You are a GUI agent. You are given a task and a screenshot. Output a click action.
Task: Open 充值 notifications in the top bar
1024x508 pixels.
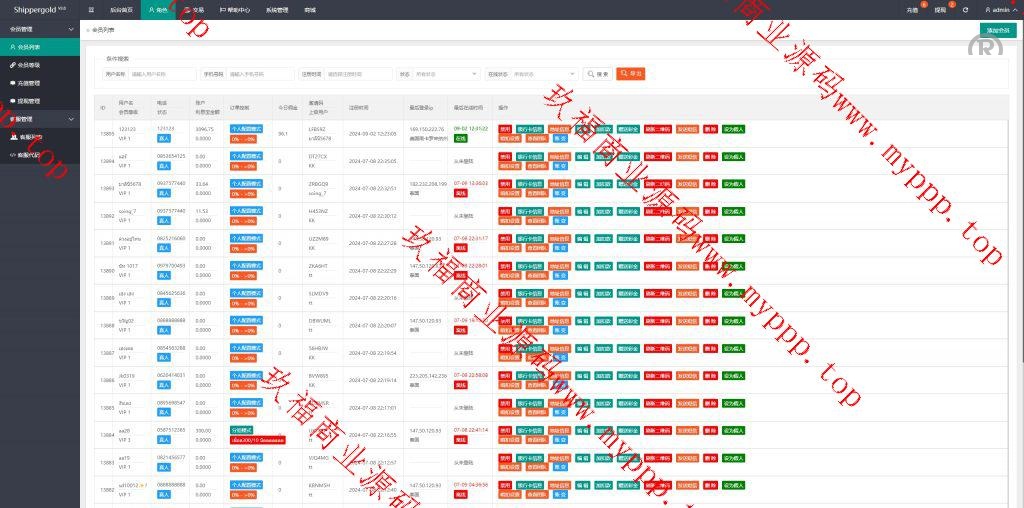(x=912, y=9)
